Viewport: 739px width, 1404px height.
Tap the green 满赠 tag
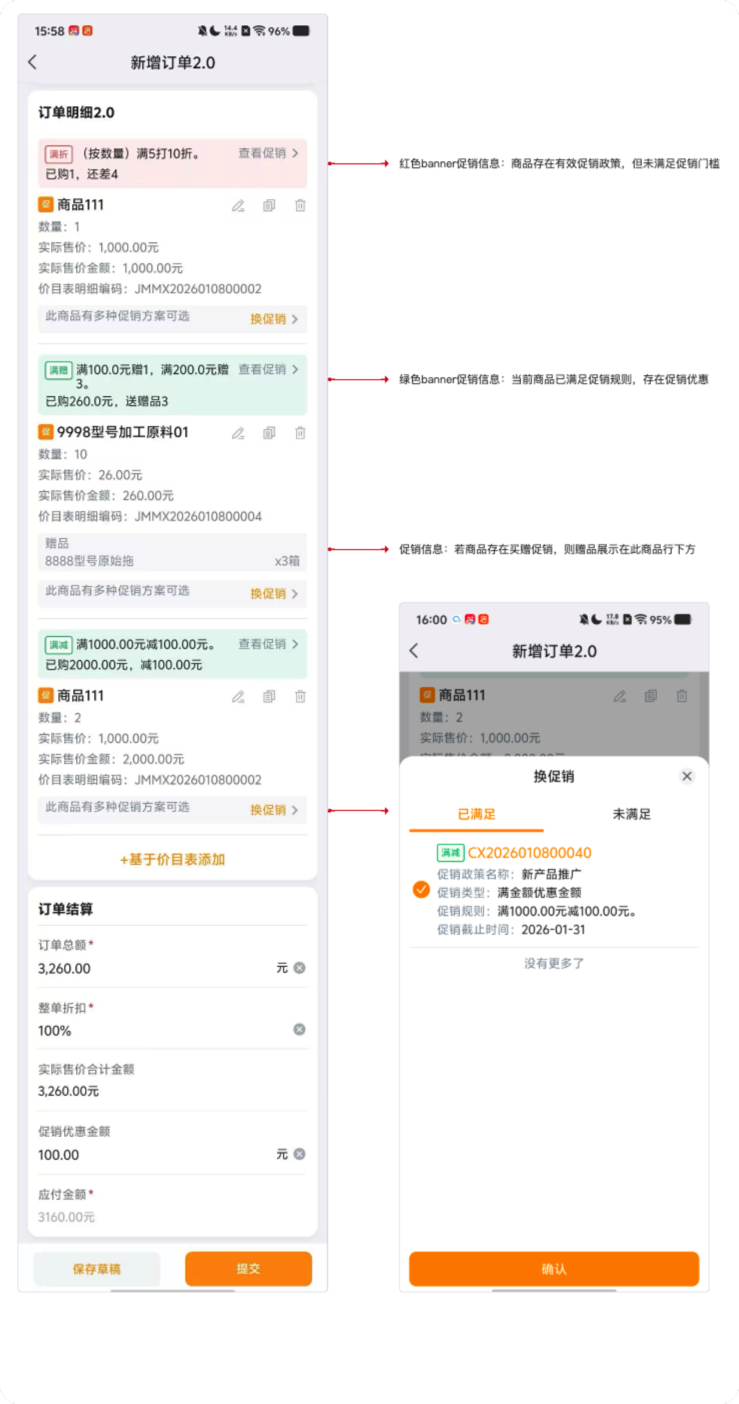[59, 370]
